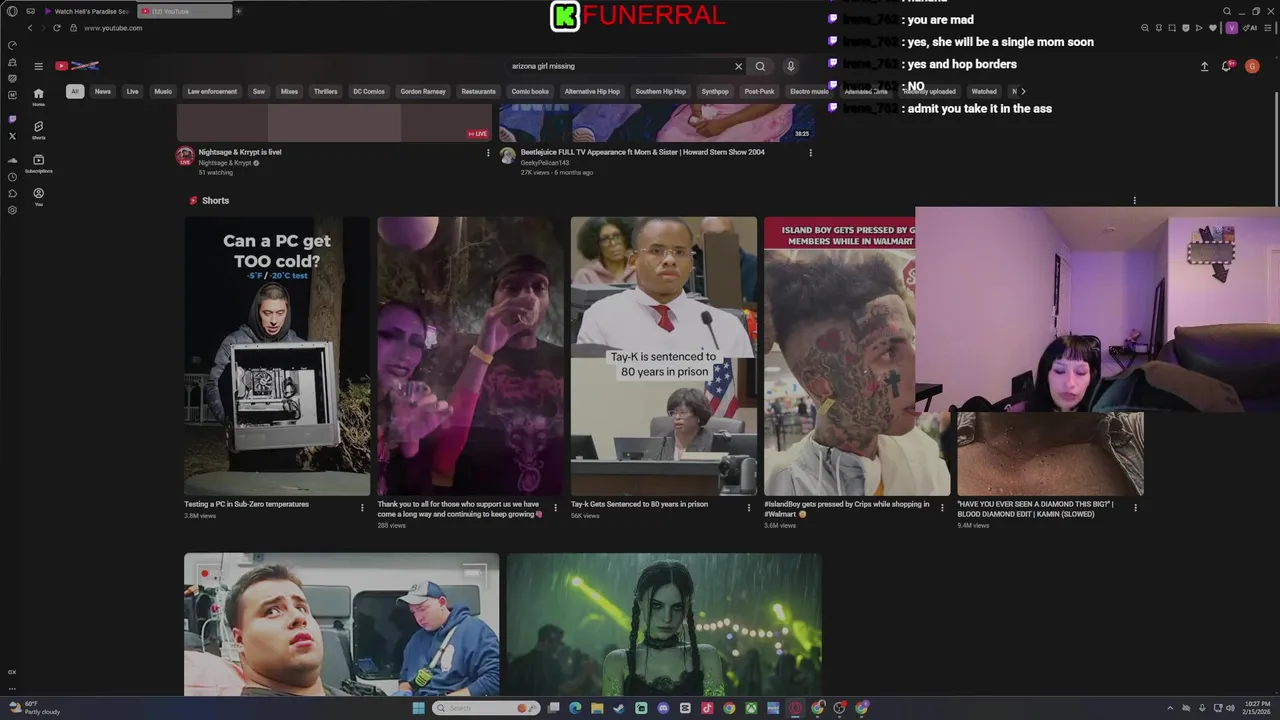
Task: Open gothic girl rainy video thumbnail
Action: click(664, 624)
